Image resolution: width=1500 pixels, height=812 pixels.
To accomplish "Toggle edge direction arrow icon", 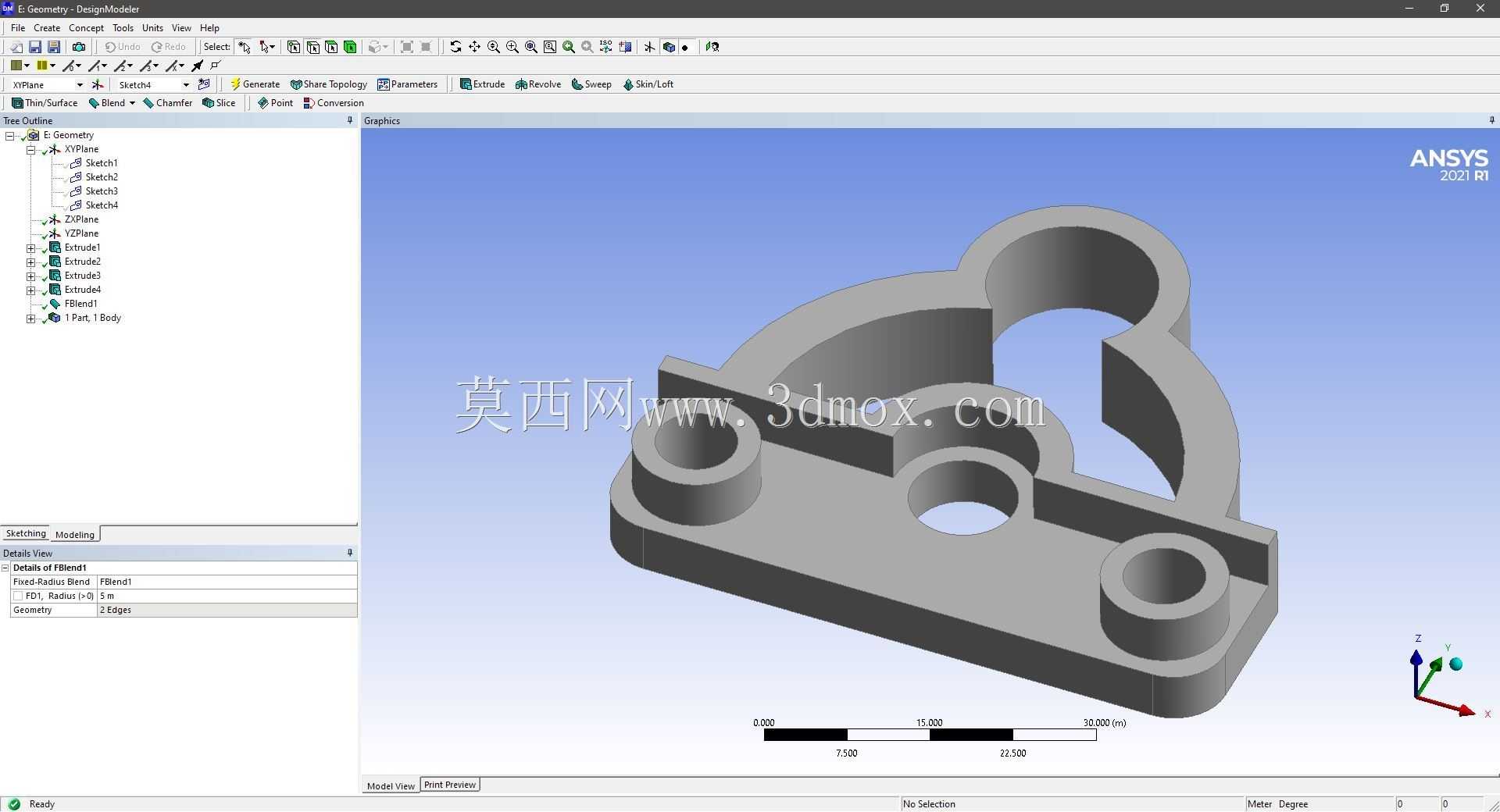I will (198, 66).
